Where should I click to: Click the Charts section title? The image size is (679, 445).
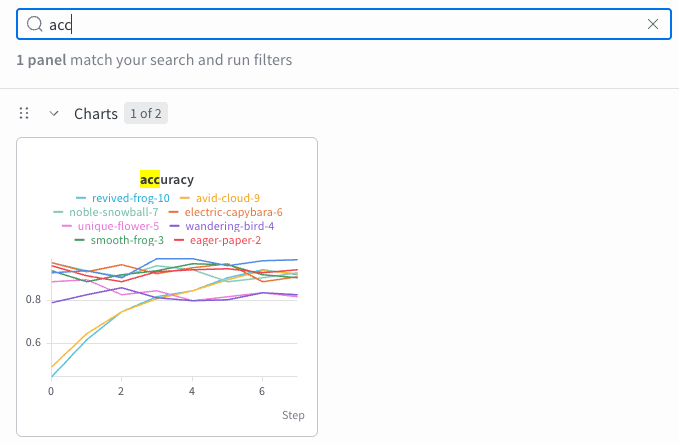click(x=96, y=114)
